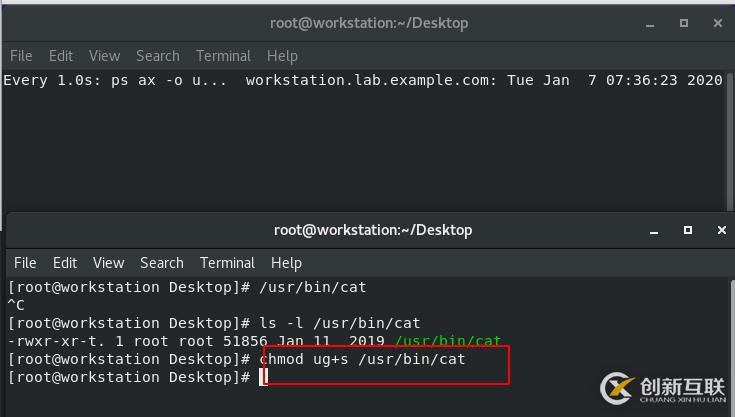
Task: Open Help menu in the back terminal
Action: (282, 56)
